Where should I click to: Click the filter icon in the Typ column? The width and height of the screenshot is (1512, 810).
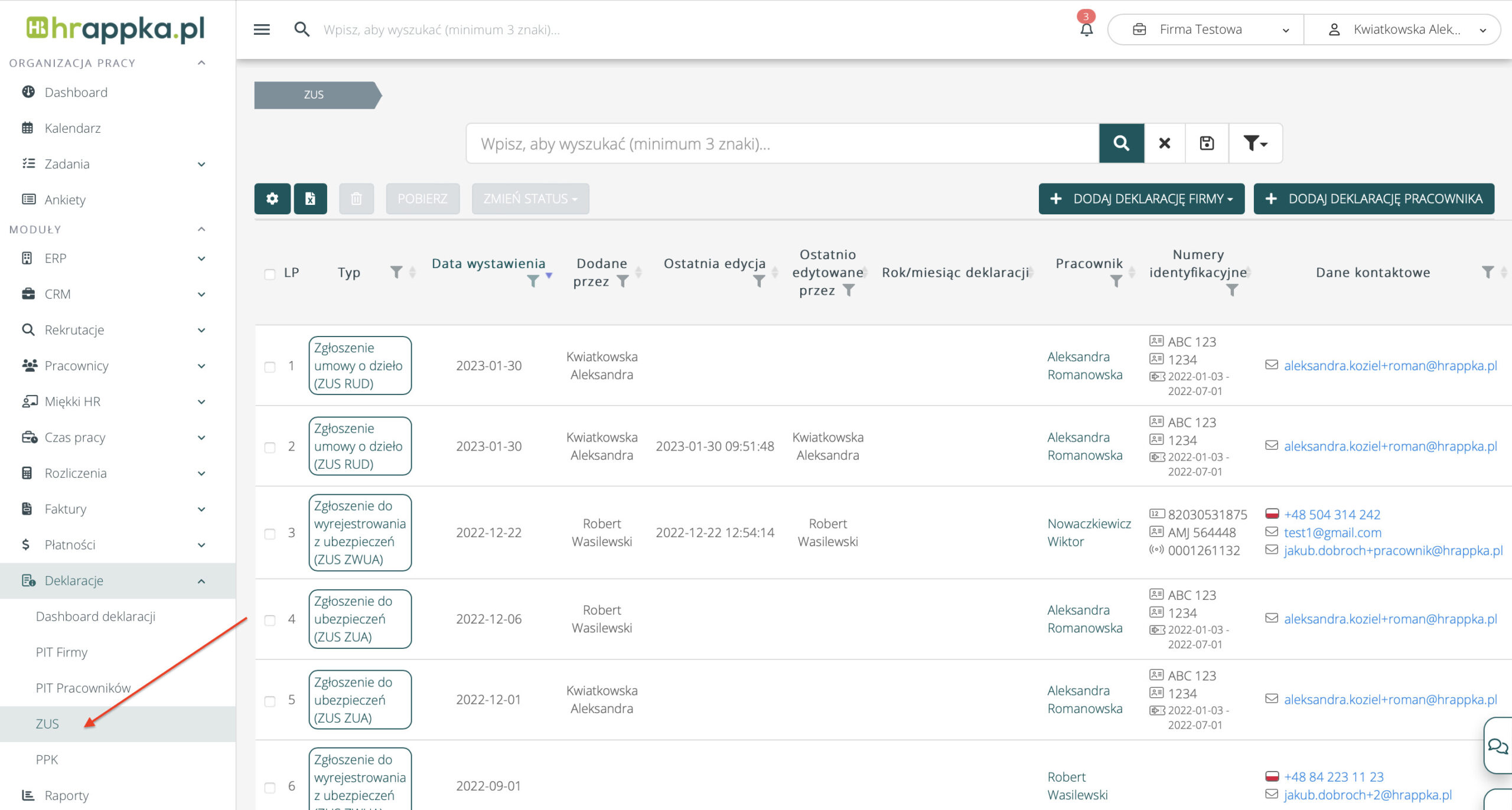[x=396, y=272]
